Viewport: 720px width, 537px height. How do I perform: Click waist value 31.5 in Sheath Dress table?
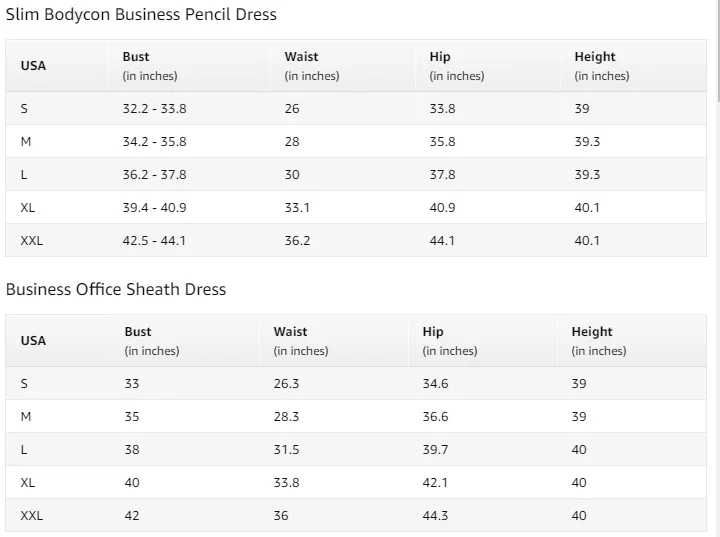coord(286,450)
